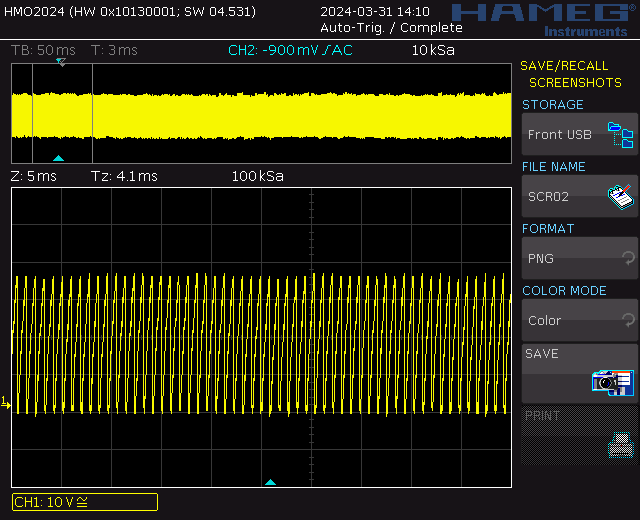Viewport: 640px width, 520px height.
Task: Click the TB: 50 ms timebase readout
Action: tap(43, 51)
